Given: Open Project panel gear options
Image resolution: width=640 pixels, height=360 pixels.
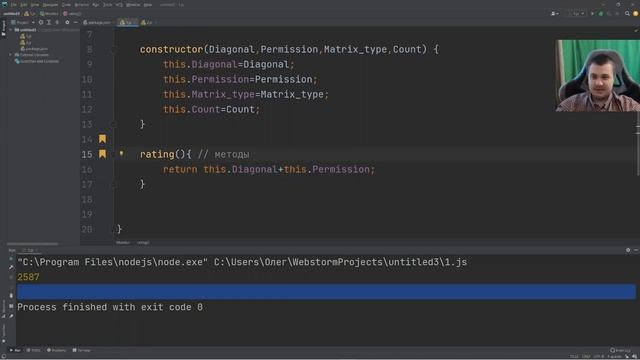Looking at the screenshot, I should (67, 22).
